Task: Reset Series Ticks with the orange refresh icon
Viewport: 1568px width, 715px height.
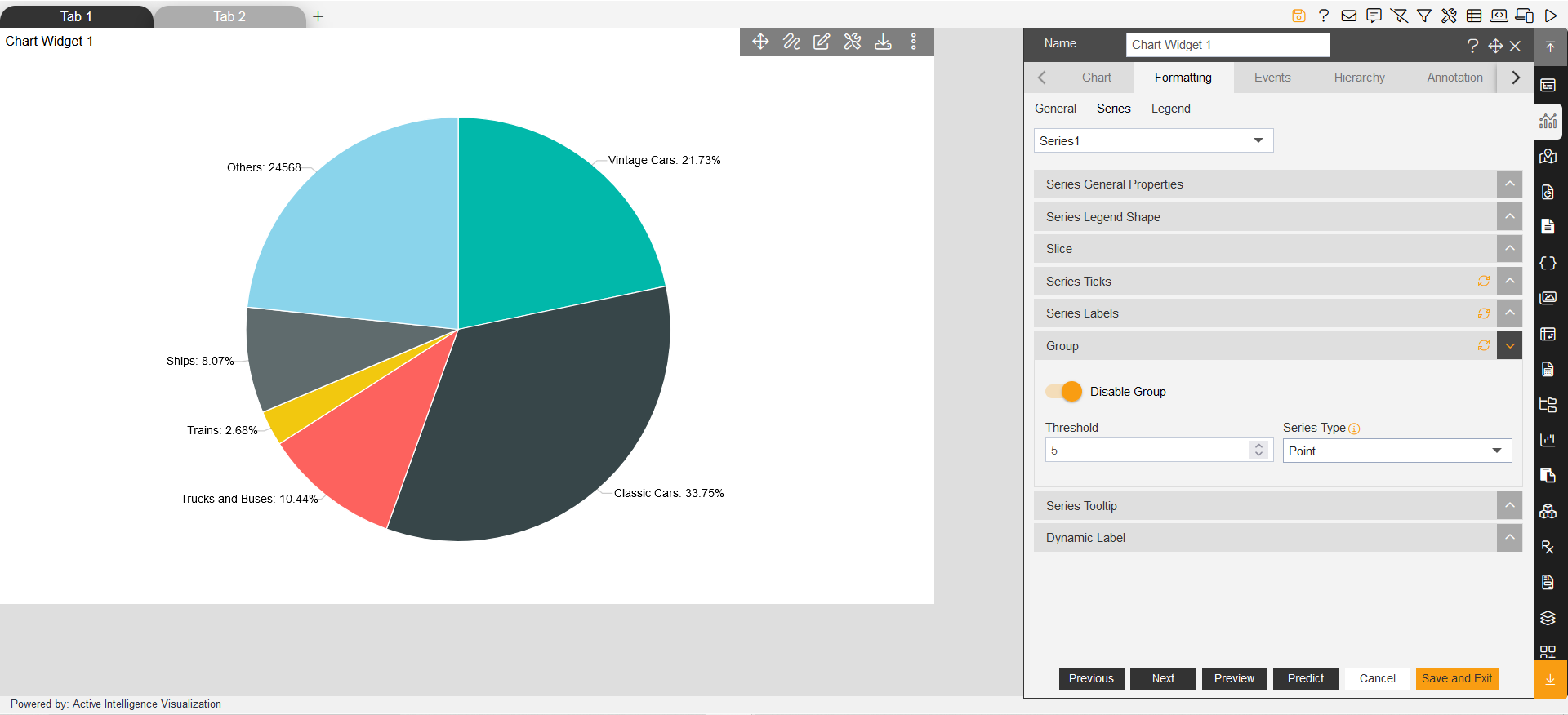Action: click(x=1483, y=281)
